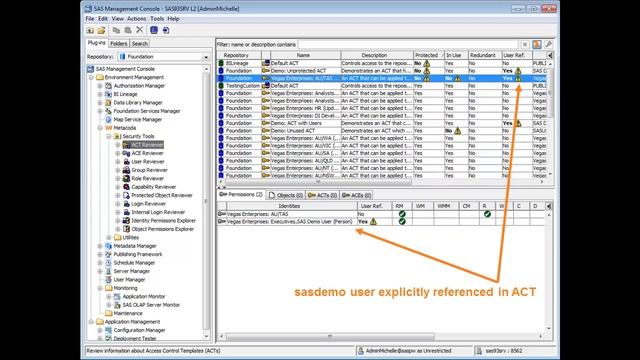The height and width of the screenshot is (360, 640).
Task: Click the Metadata Manager icon
Action: tap(109, 246)
